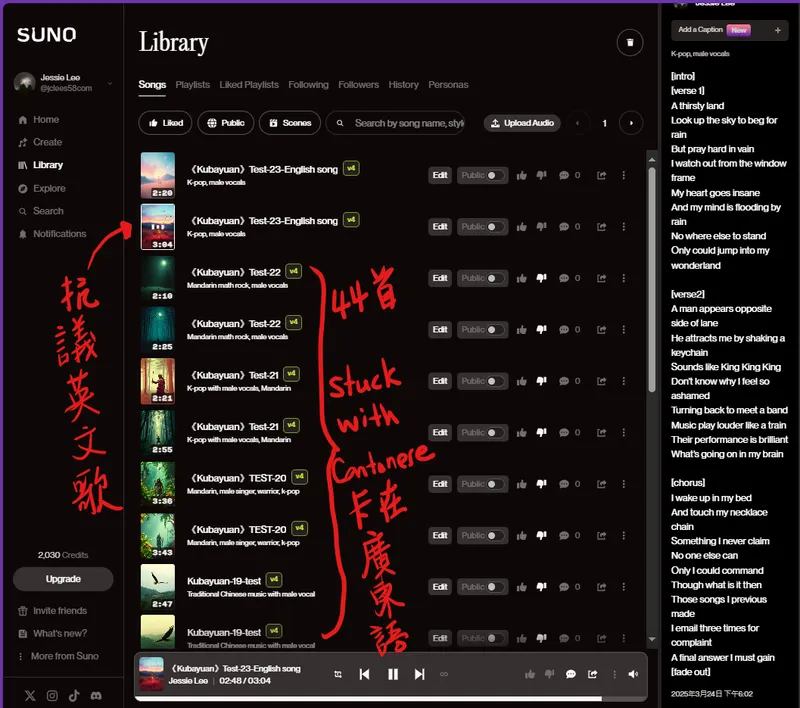This screenshot has height=708, width=800.
Task: Open more options for first Test-23-English song (2:20)
Action: [623, 175]
